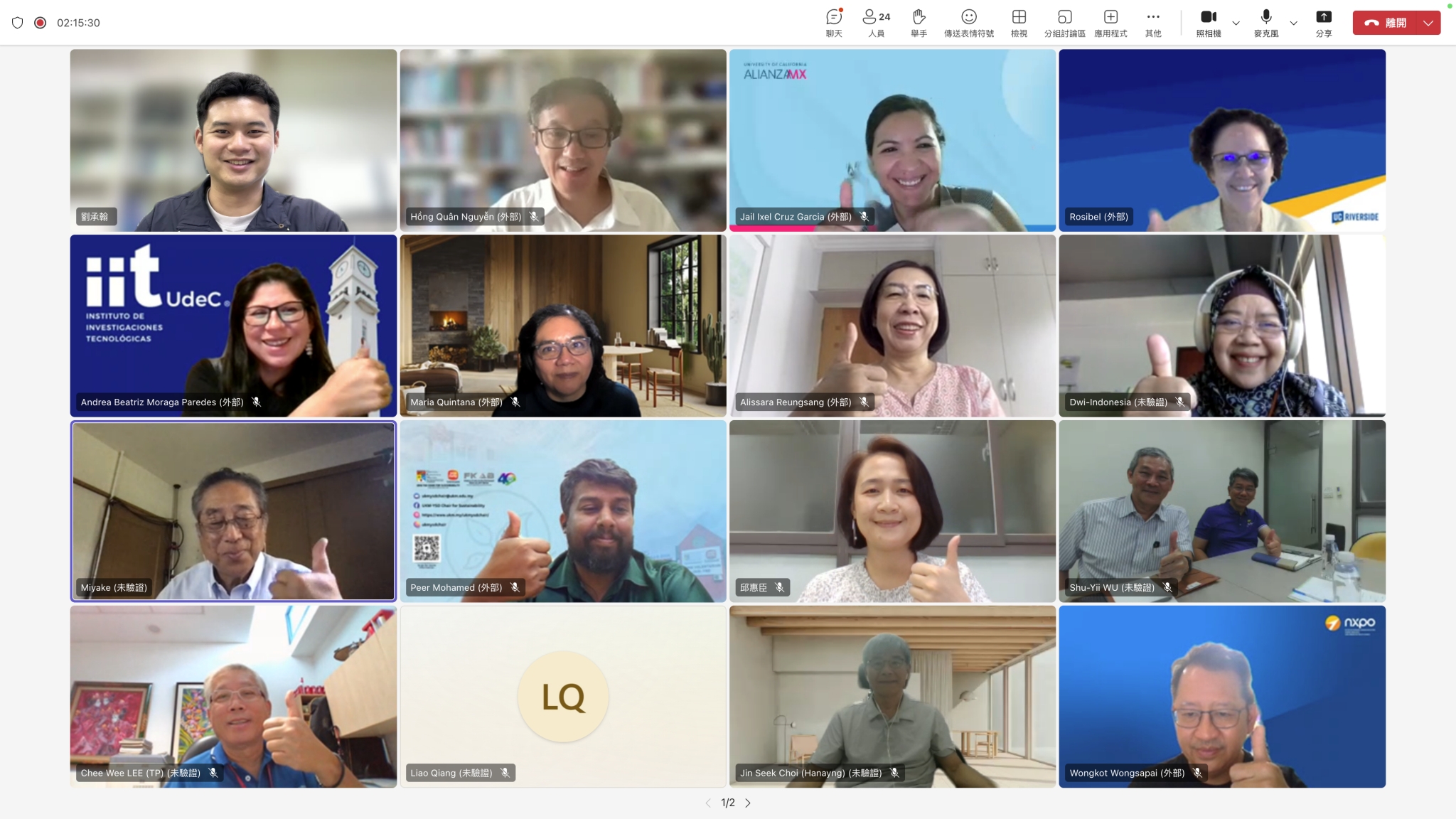Expand the camera device options arrow
Viewport: 1456px width, 819px height.
coord(1236,23)
